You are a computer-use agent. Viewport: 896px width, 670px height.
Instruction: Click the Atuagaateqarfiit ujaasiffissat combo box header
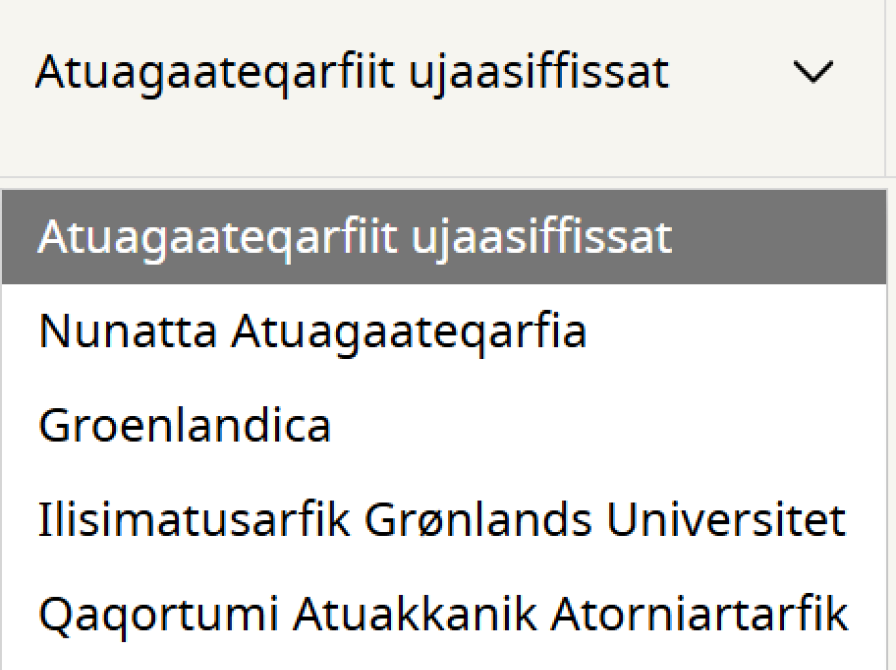click(352, 73)
